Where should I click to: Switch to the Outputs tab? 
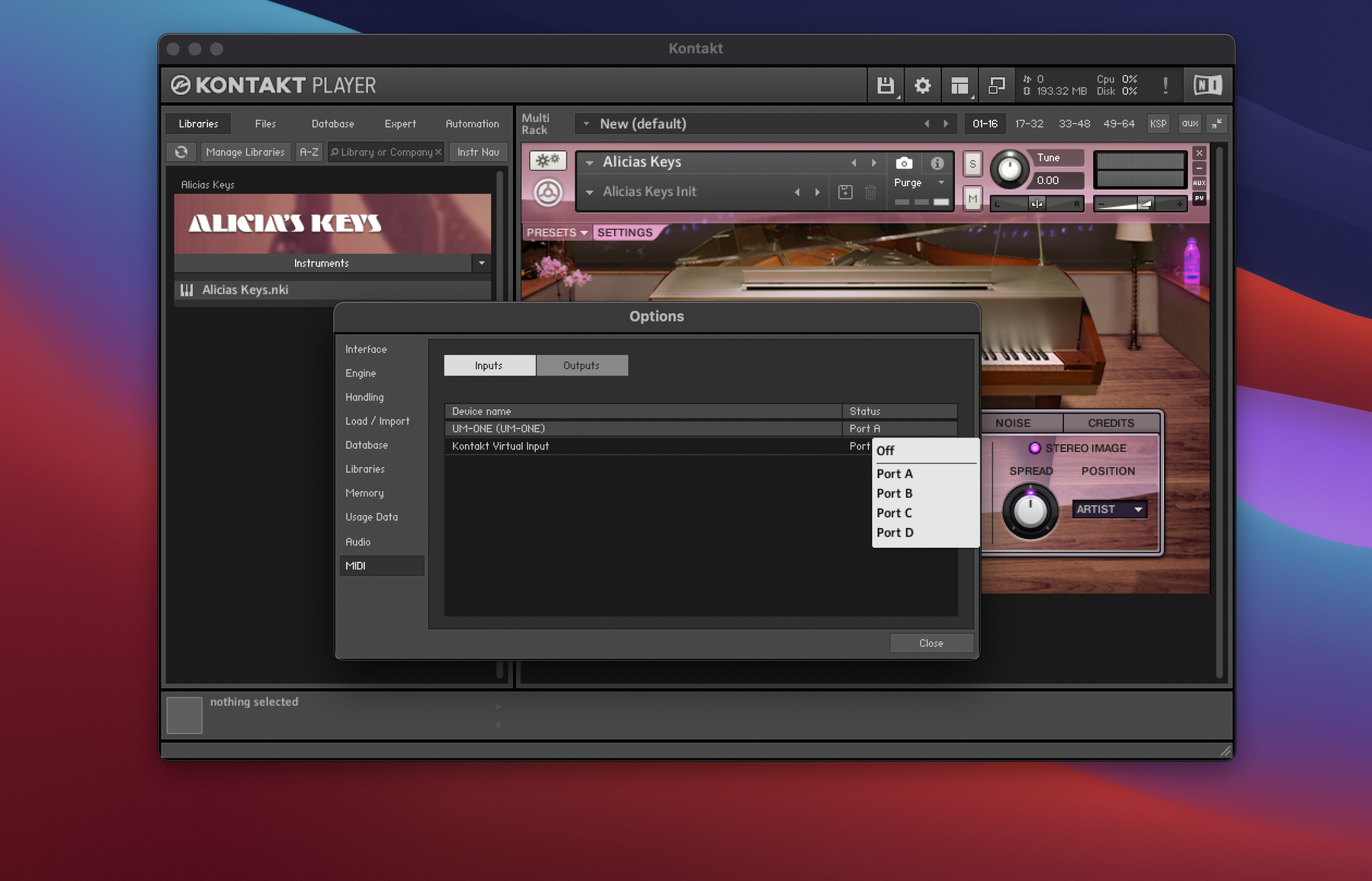[x=582, y=365]
